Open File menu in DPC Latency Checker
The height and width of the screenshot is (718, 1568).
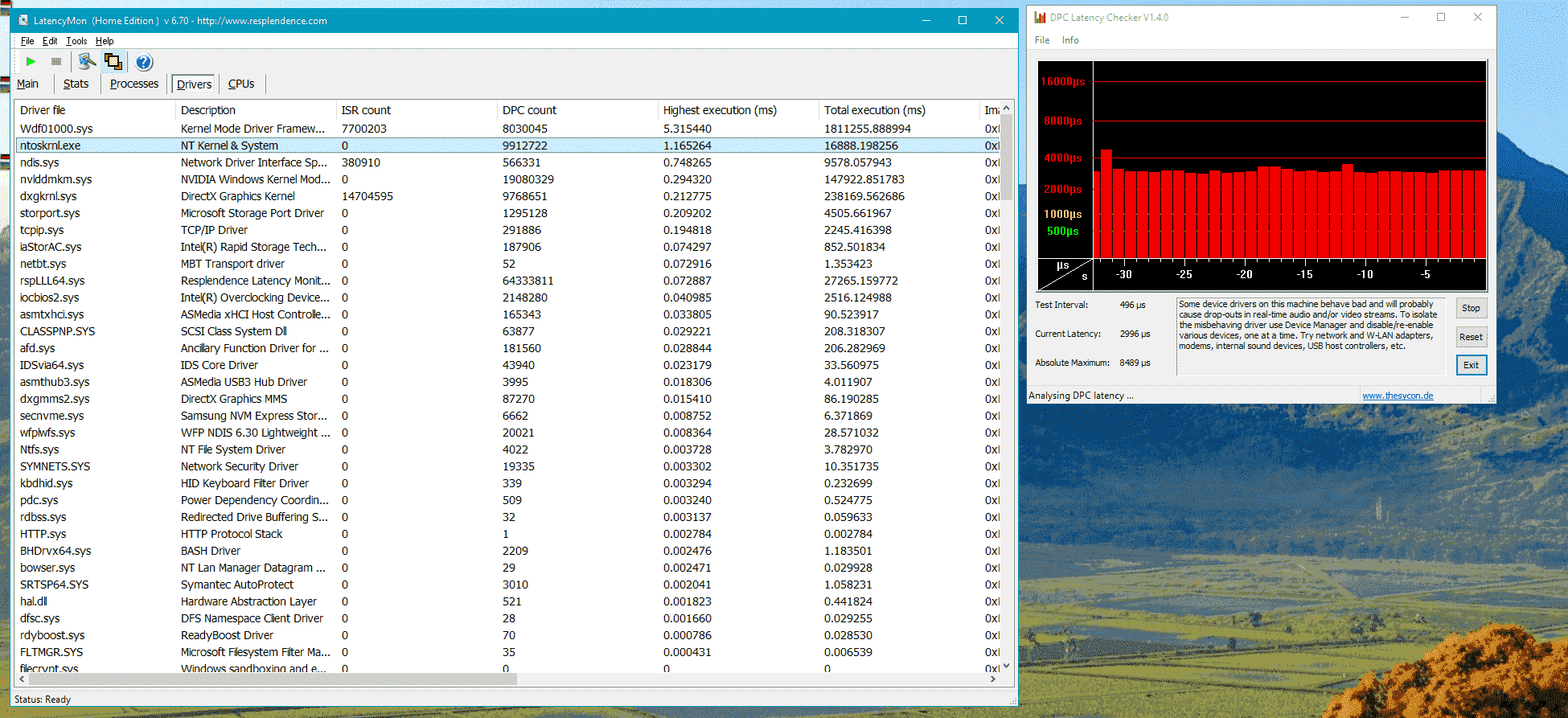(x=1042, y=40)
